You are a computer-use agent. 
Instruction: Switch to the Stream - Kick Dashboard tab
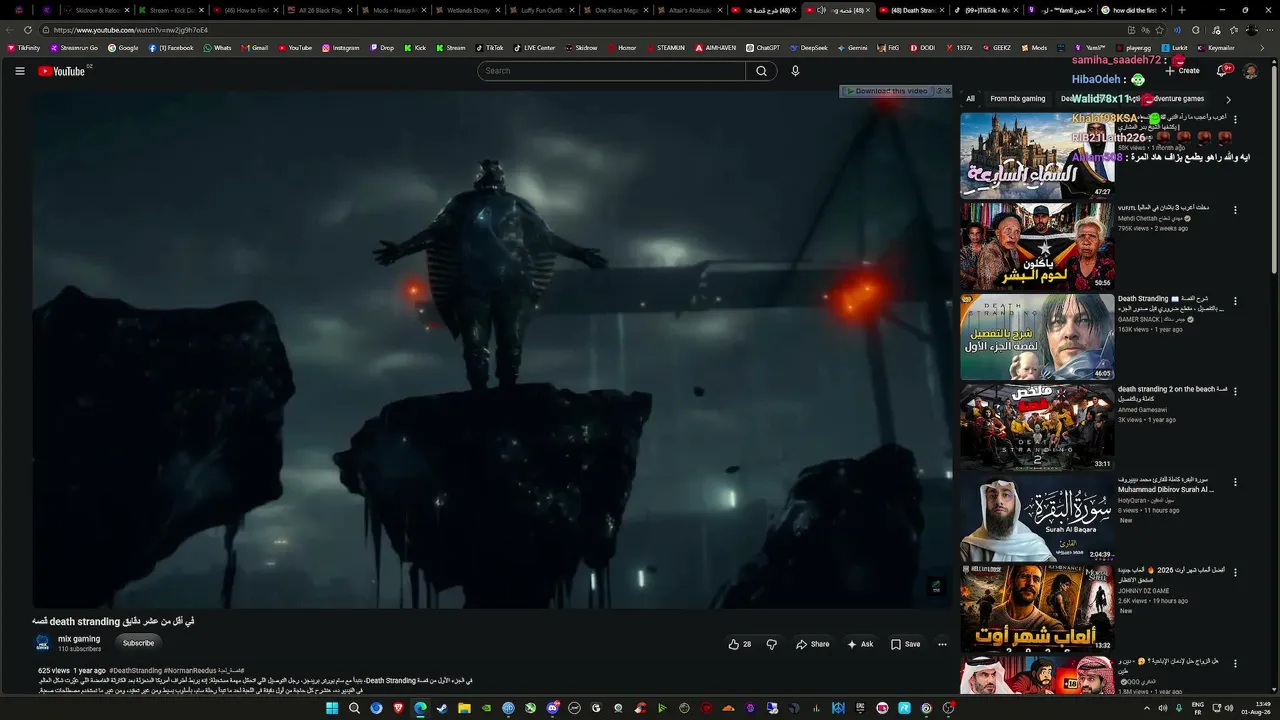[172, 10]
